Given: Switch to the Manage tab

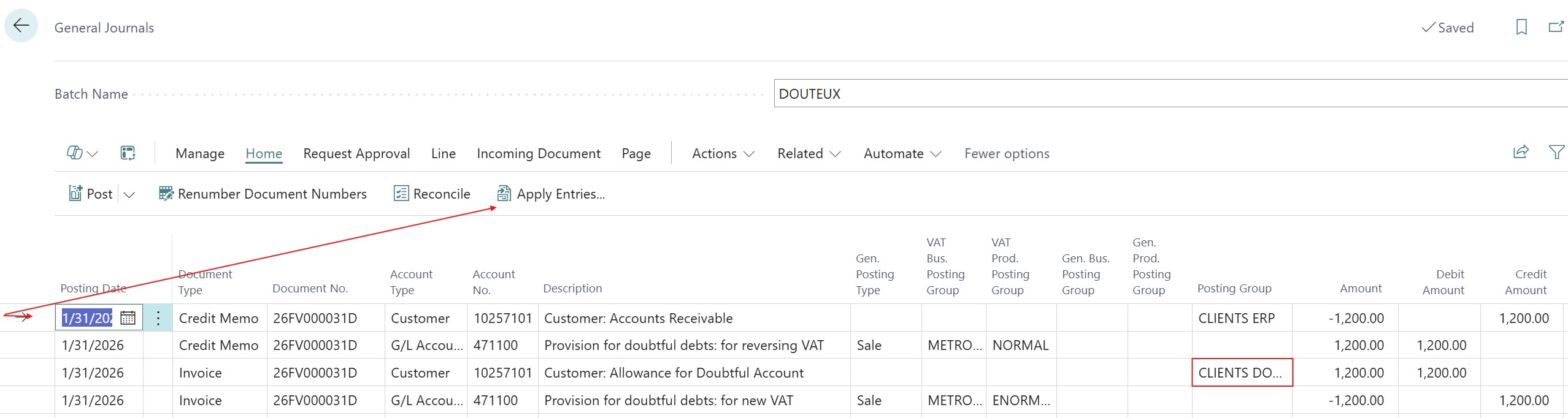Looking at the screenshot, I should tap(200, 154).
